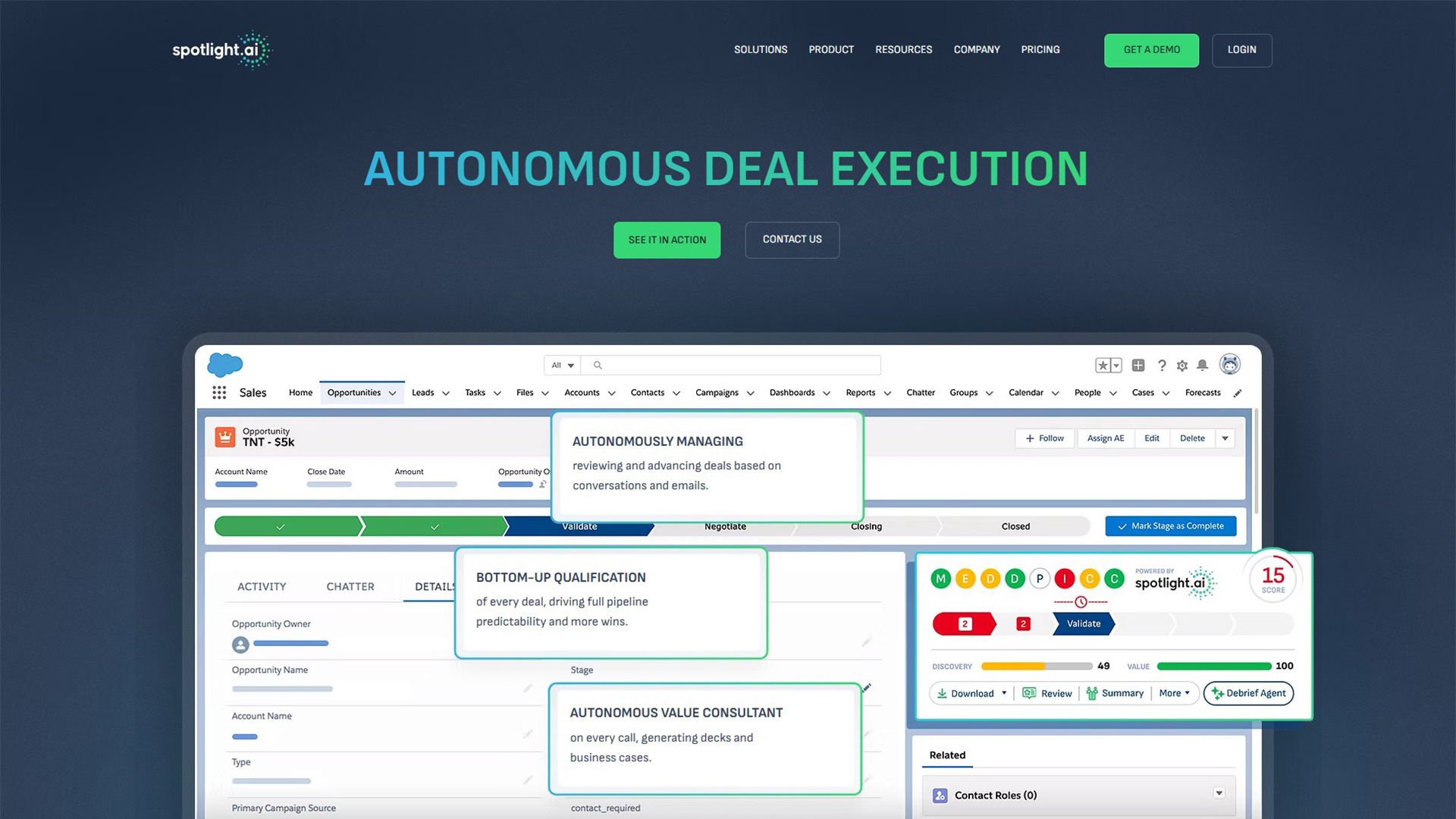Image resolution: width=1456 pixels, height=819 pixels.
Task: Click the green M MEDDPICC circle
Action: [x=940, y=579]
